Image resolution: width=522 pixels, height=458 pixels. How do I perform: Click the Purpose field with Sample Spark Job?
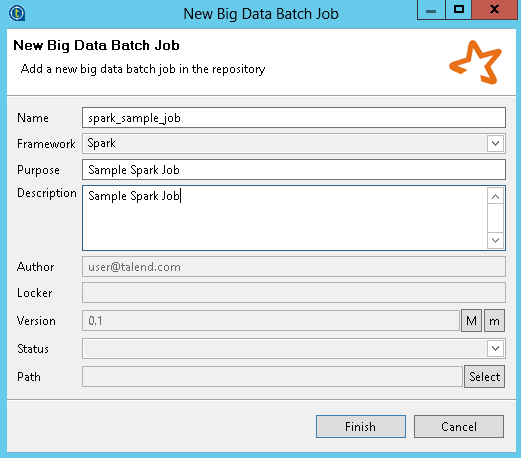[x=294, y=170]
